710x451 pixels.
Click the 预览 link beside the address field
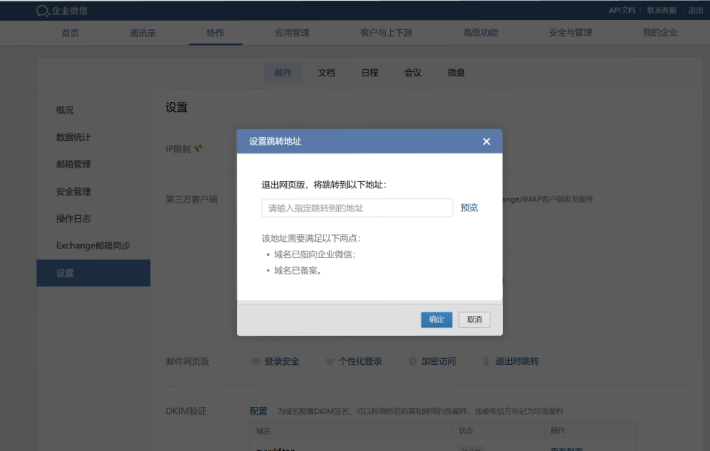(469, 208)
